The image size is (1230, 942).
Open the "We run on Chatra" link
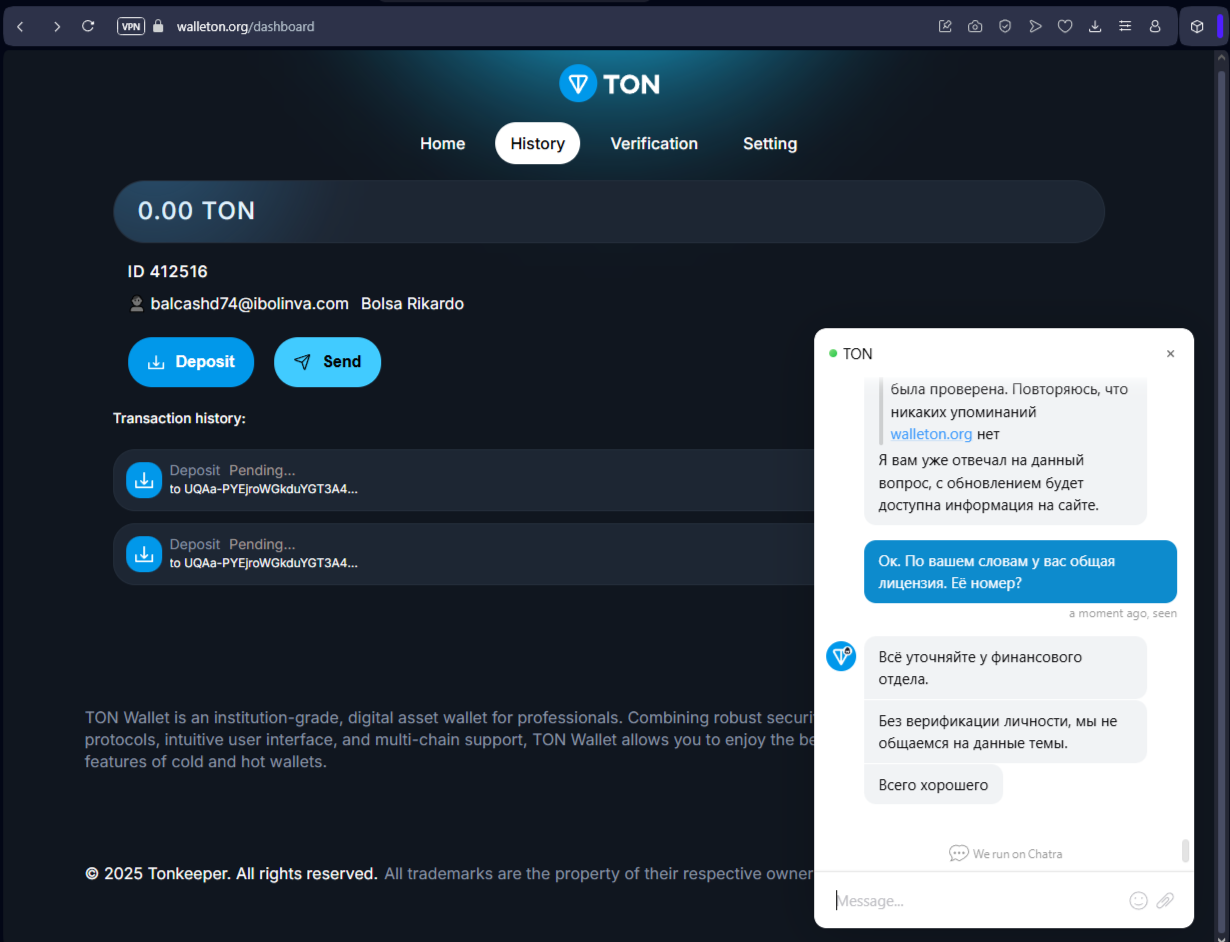[x=1006, y=854]
